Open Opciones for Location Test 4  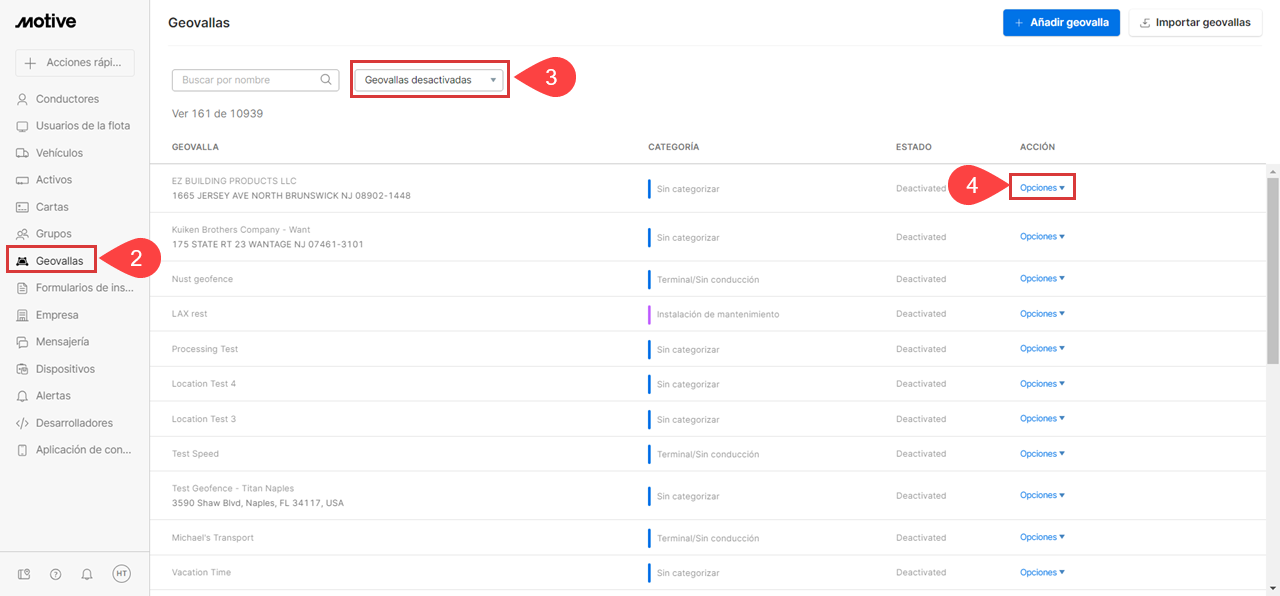(1042, 384)
